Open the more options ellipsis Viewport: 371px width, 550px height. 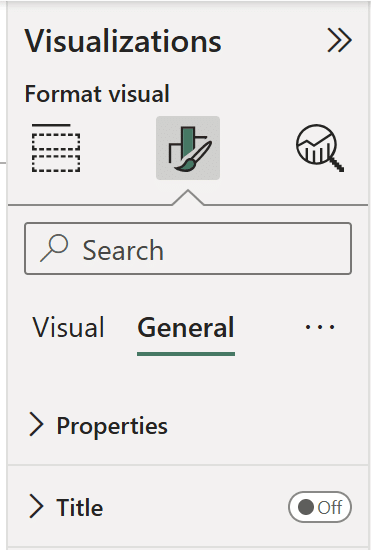(320, 327)
